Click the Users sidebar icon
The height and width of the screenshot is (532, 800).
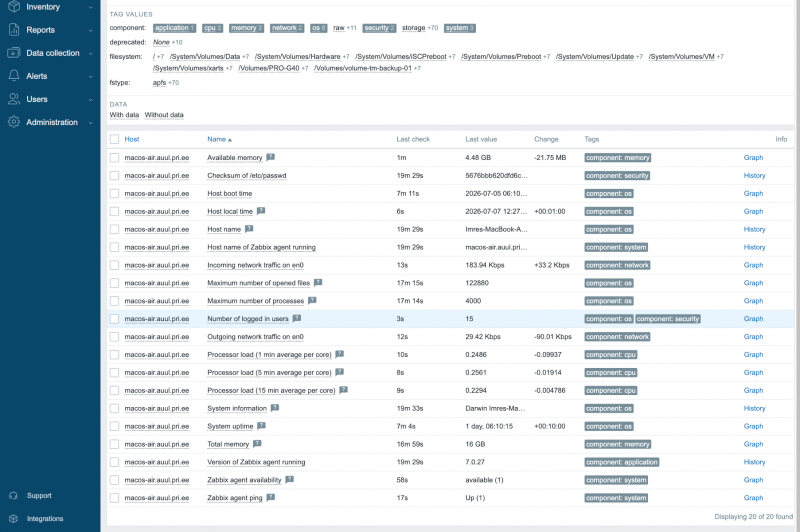14,99
